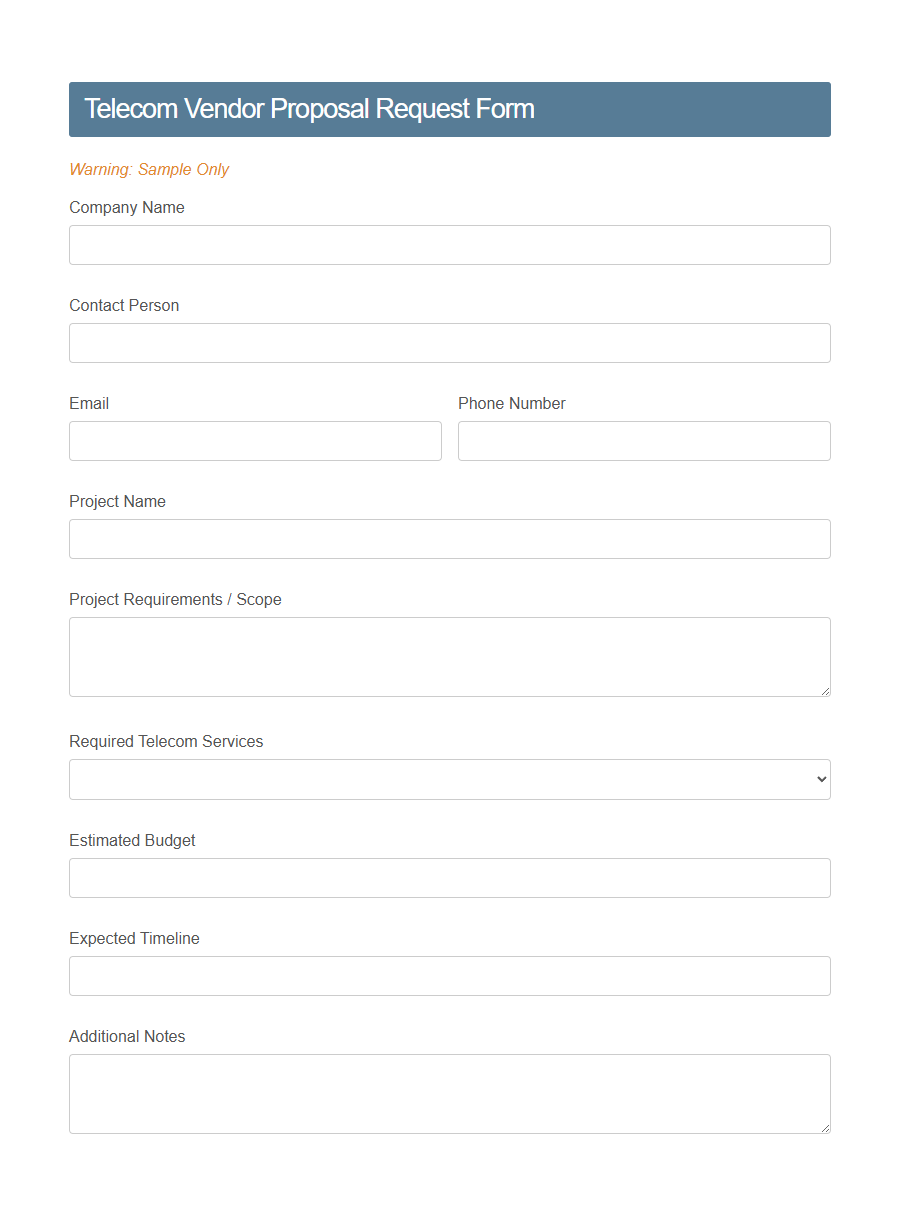Click the resize handle of Project Requirements textarea
This screenshot has height=1214, width=900.
point(826,692)
